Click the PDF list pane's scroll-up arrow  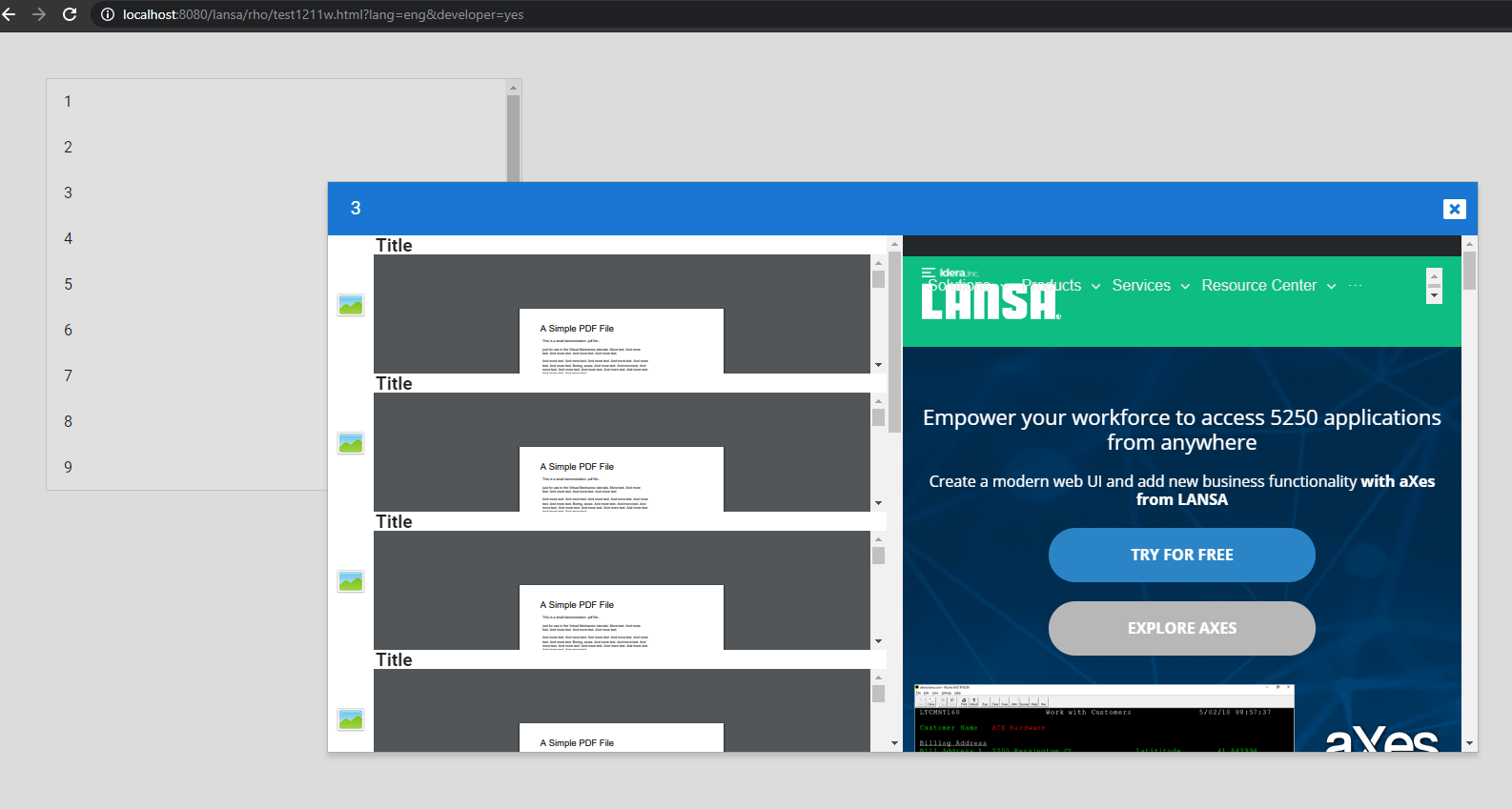click(894, 244)
